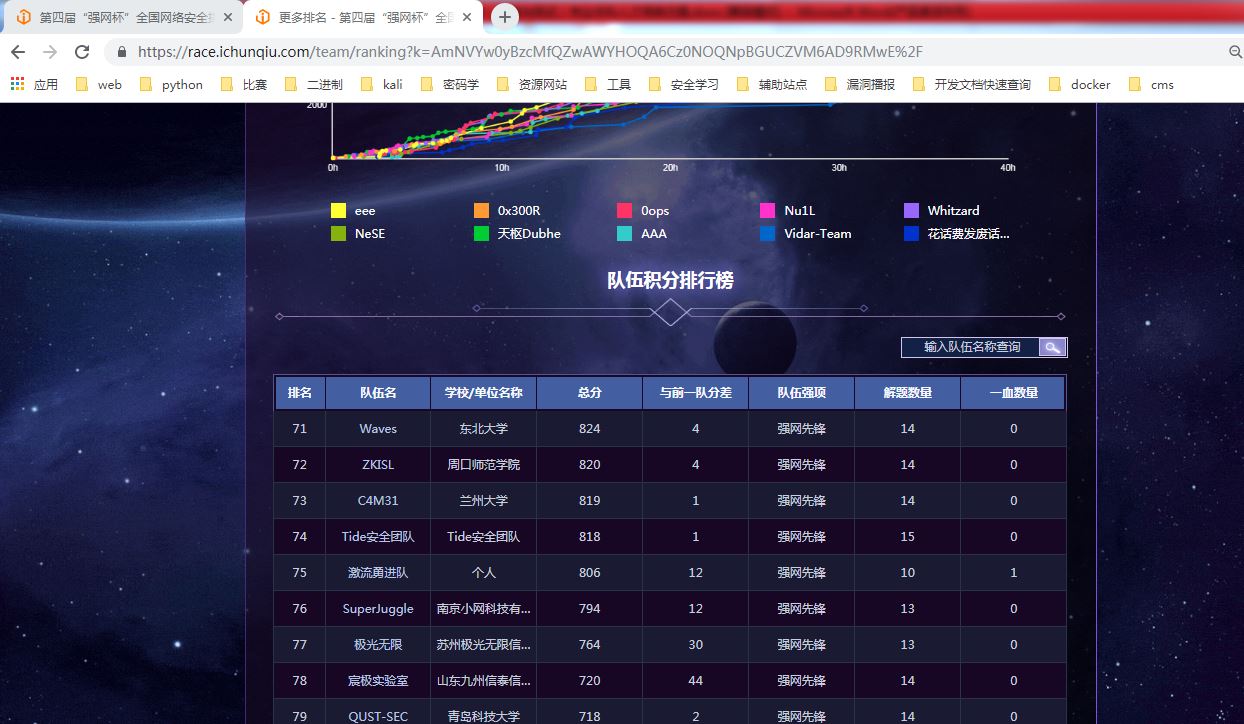
Task: Click the school cell 周口师范学院
Action: (484, 465)
